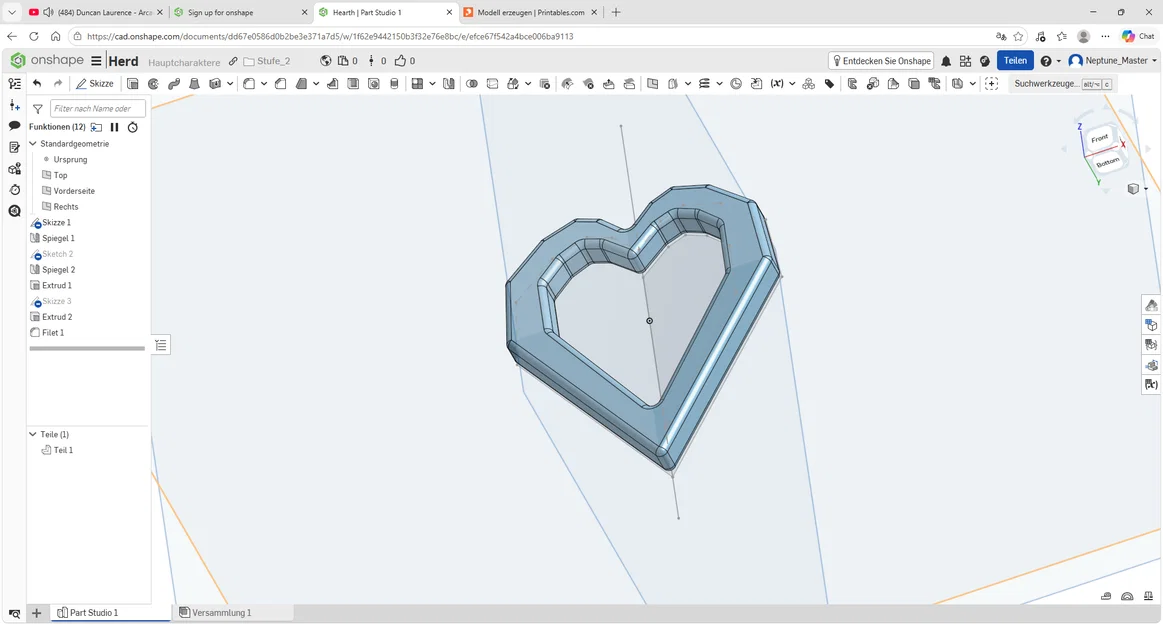The image size is (1163, 625).
Task: Select the Extrude tool in the toolbar
Action: point(133,84)
